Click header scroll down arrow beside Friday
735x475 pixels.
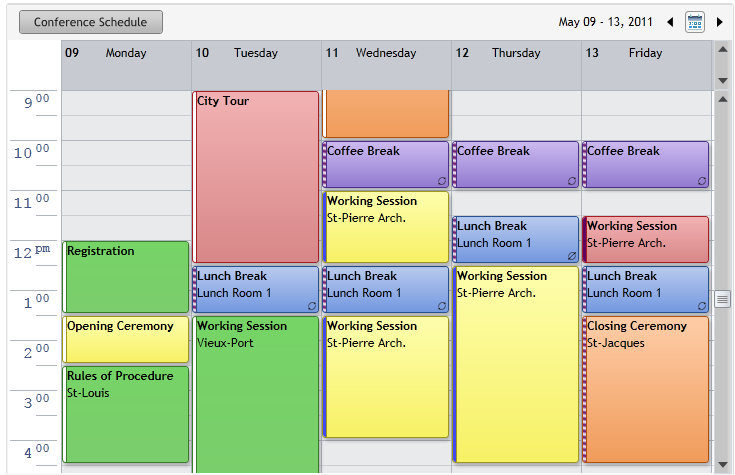(722, 81)
